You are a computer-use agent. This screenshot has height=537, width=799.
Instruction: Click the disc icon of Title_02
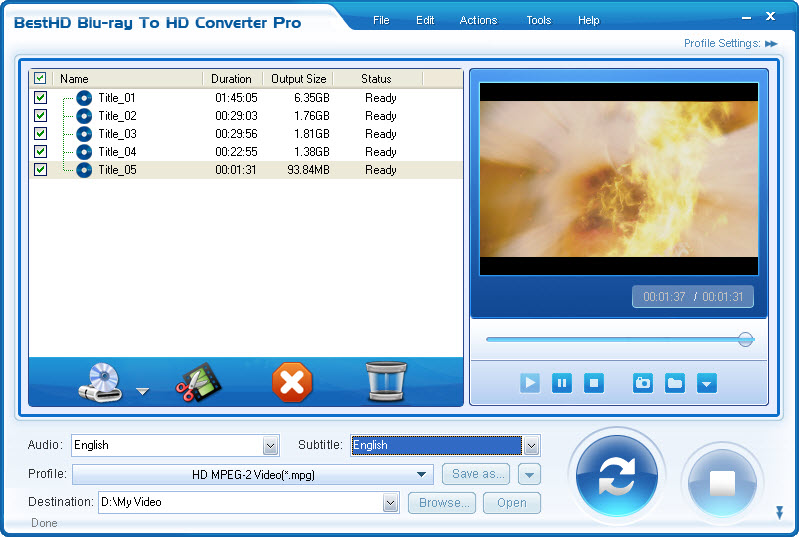point(84,116)
